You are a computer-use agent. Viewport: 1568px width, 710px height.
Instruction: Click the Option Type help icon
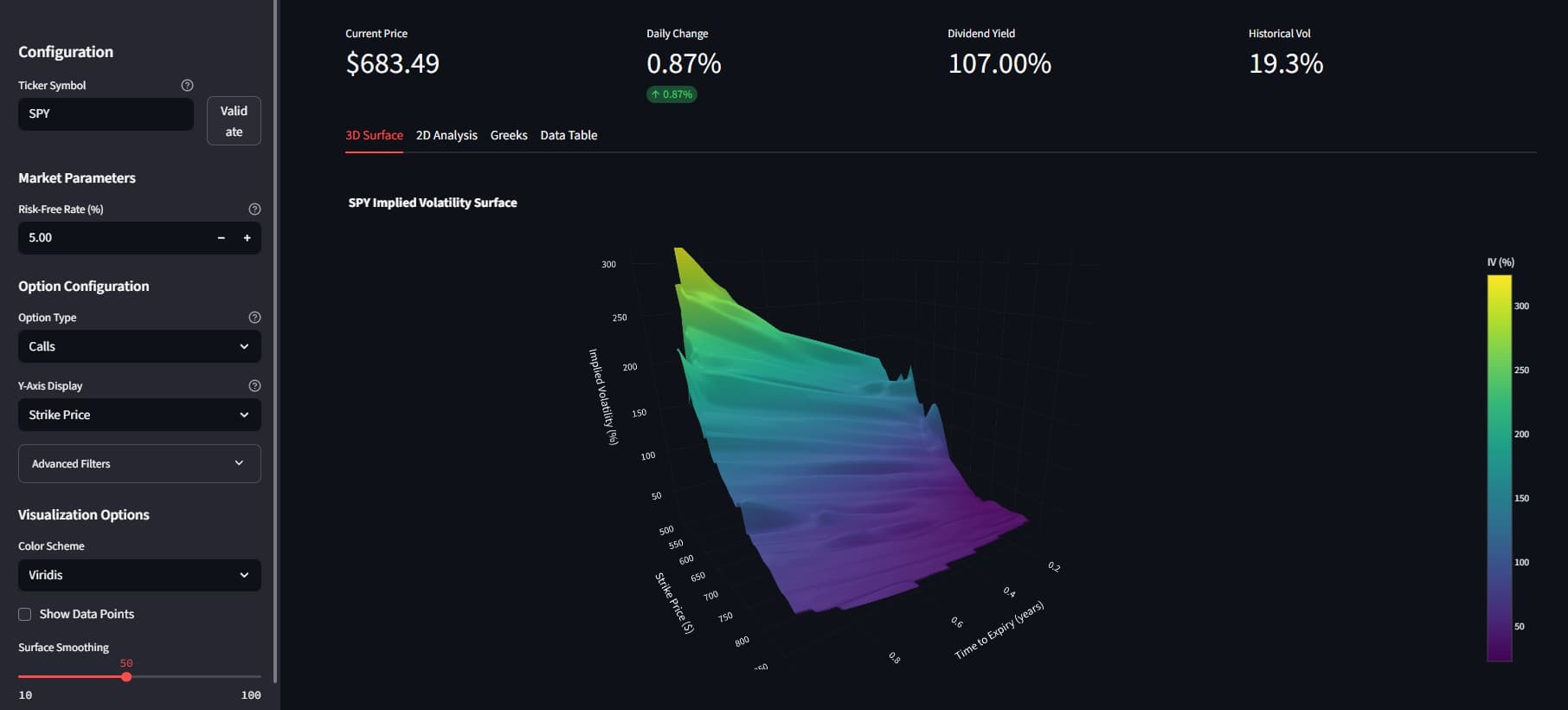(x=254, y=317)
